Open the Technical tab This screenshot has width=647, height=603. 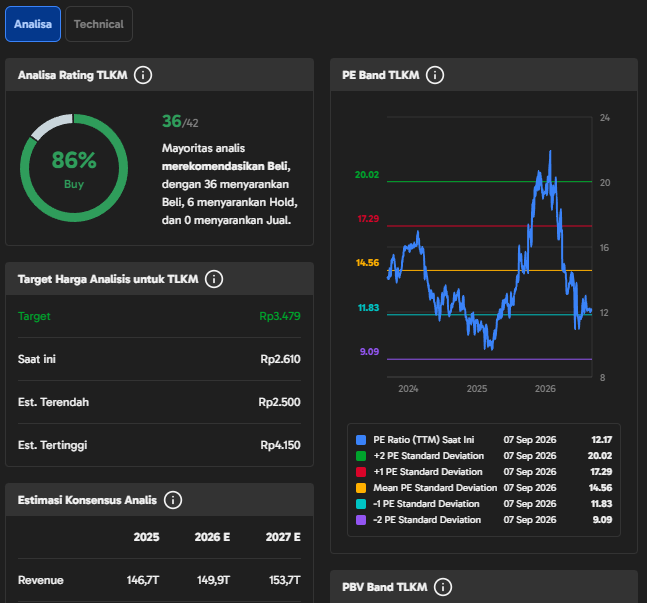pyautogui.click(x=99, y=24)
